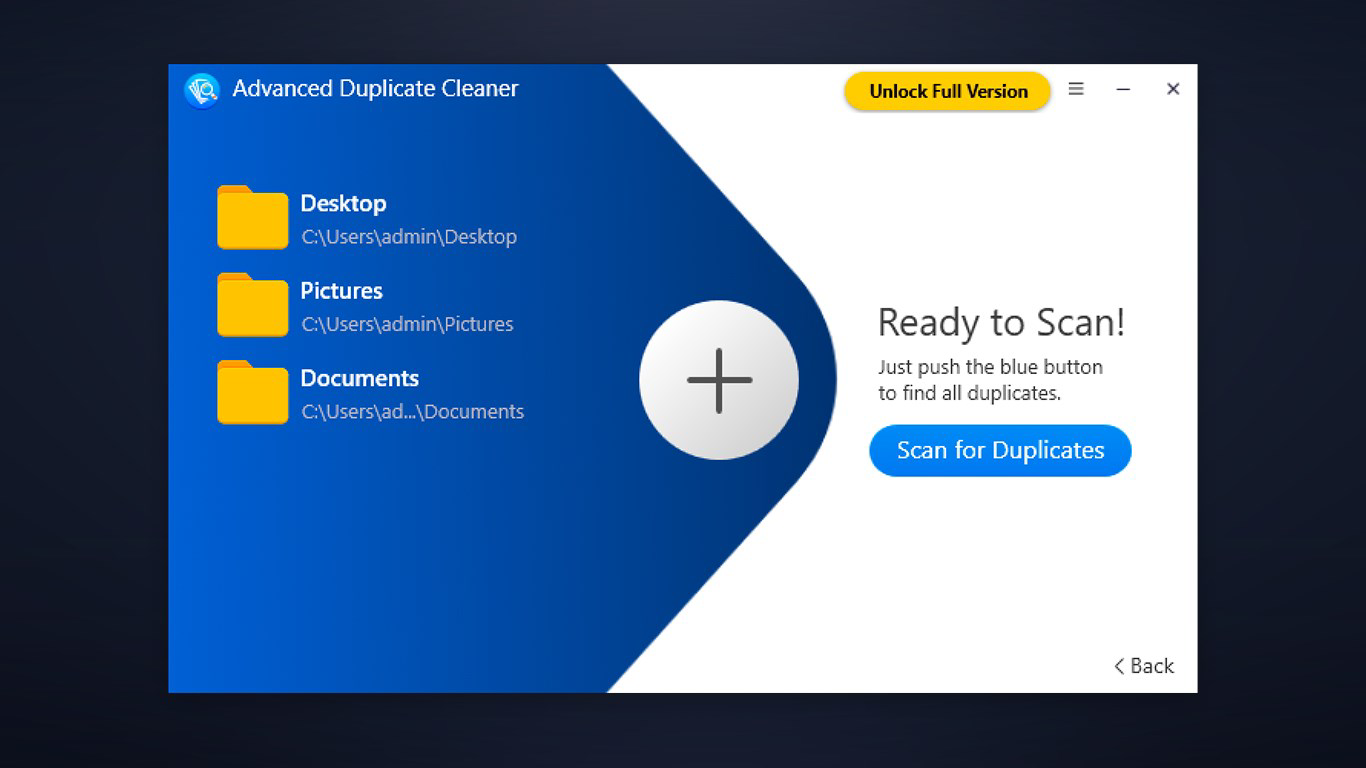Viewport: 1366px width, 768px height.
Task: Click Unlock Full Version
Action: tap(946, 91)
